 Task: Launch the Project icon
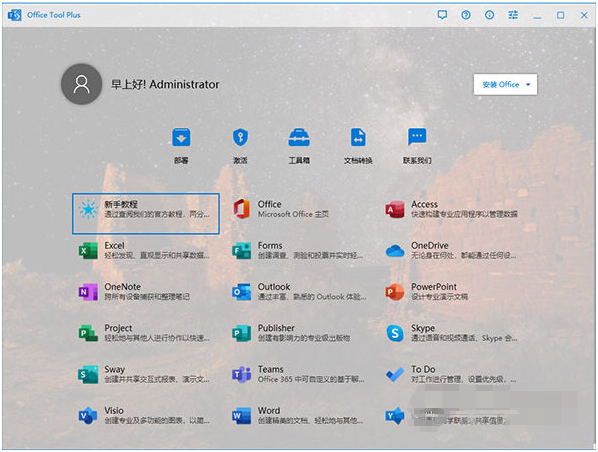tap(88, 333)
